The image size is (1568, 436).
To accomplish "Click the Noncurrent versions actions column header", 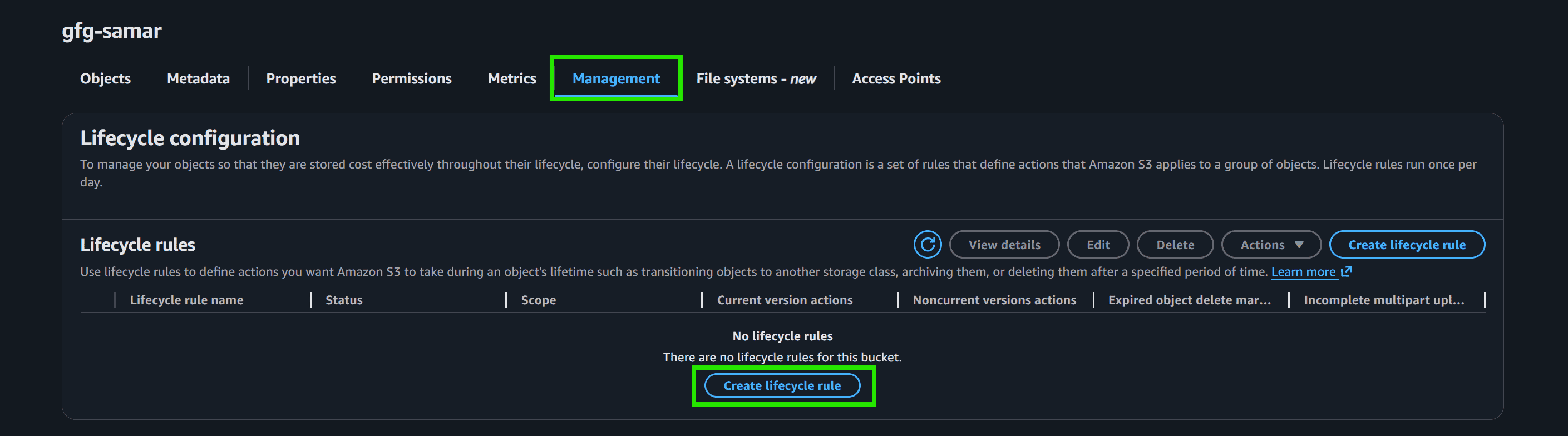I will click(x=994, y=300).
